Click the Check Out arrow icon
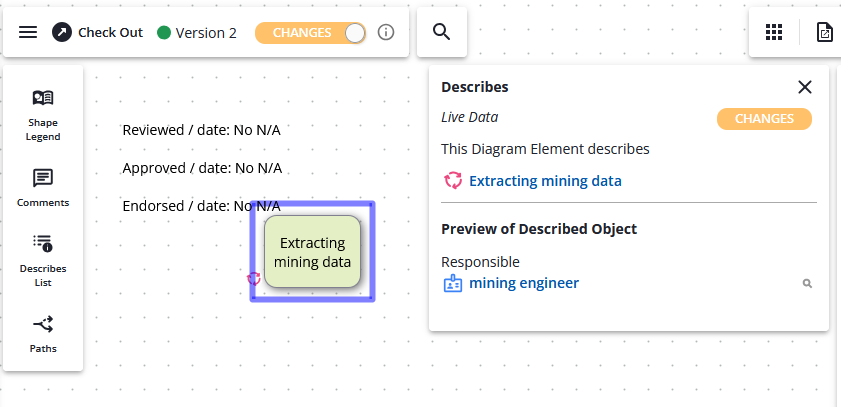 (62, 32)
